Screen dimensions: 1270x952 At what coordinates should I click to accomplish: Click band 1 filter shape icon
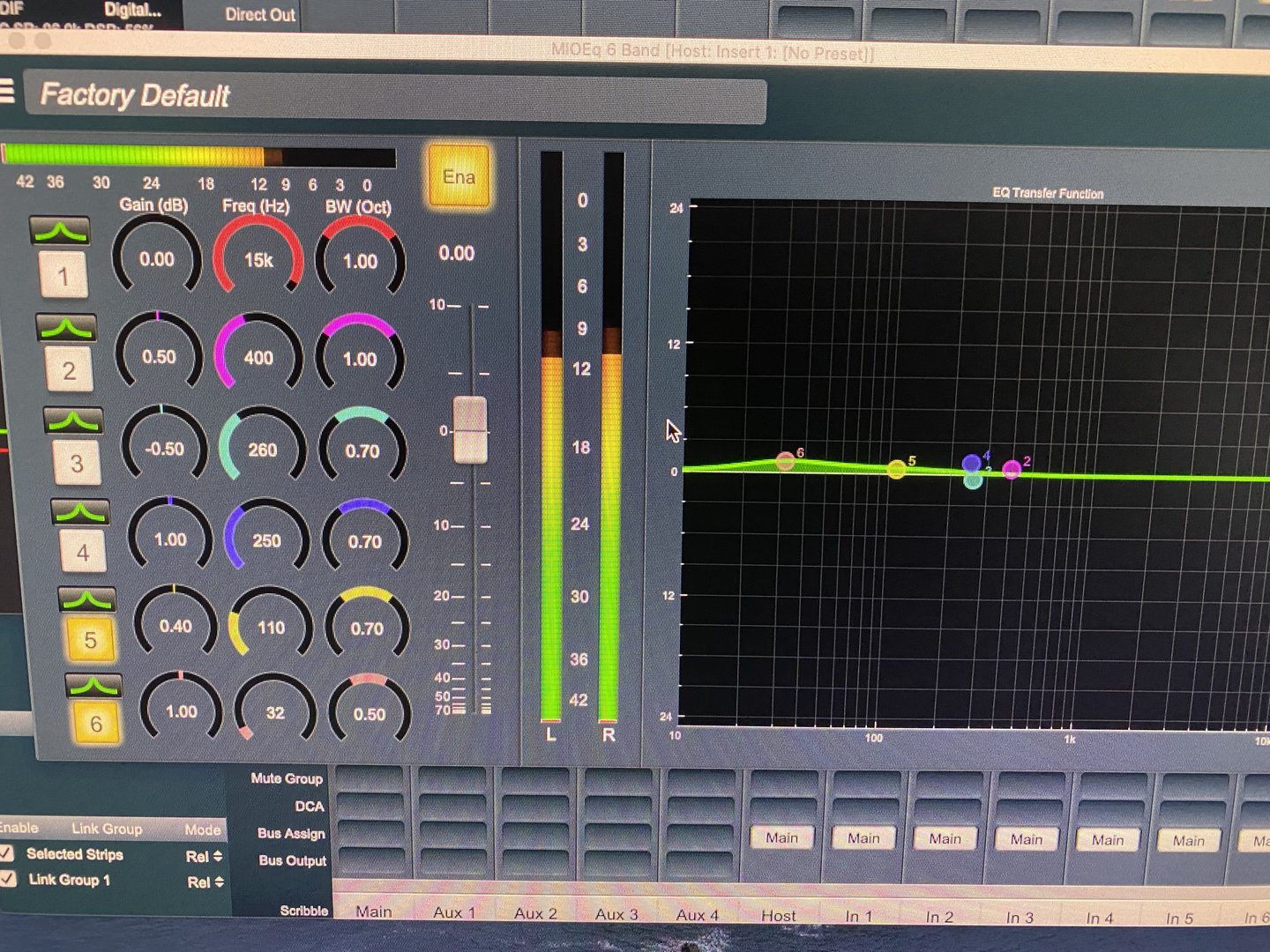point(60,231)
